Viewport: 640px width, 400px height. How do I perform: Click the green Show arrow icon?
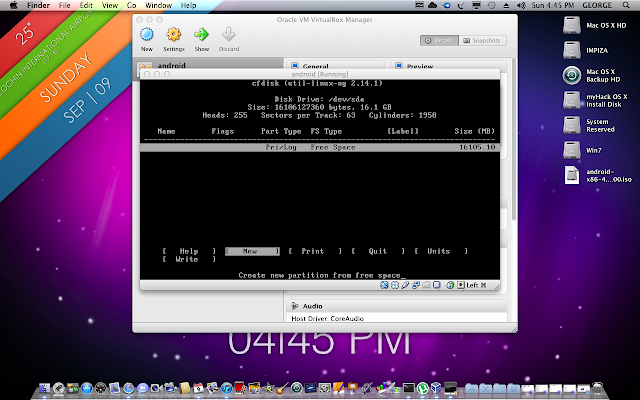(x=201, y=35)
